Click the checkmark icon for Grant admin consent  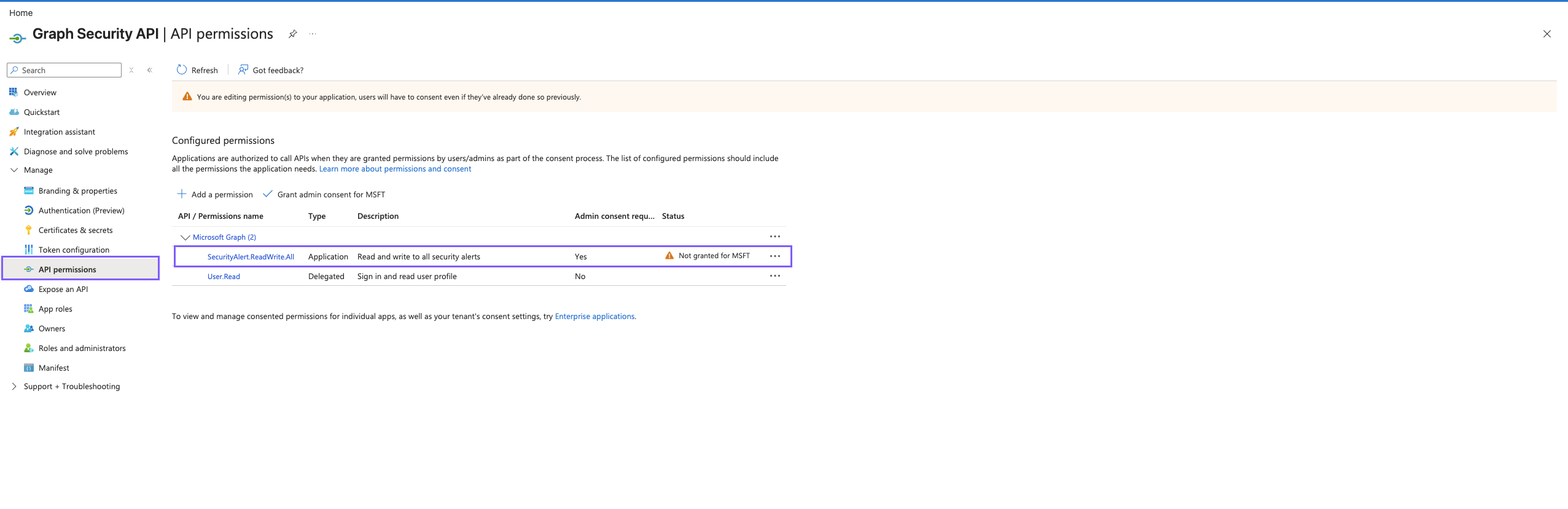pyautogui.click(x=268, y=194)
